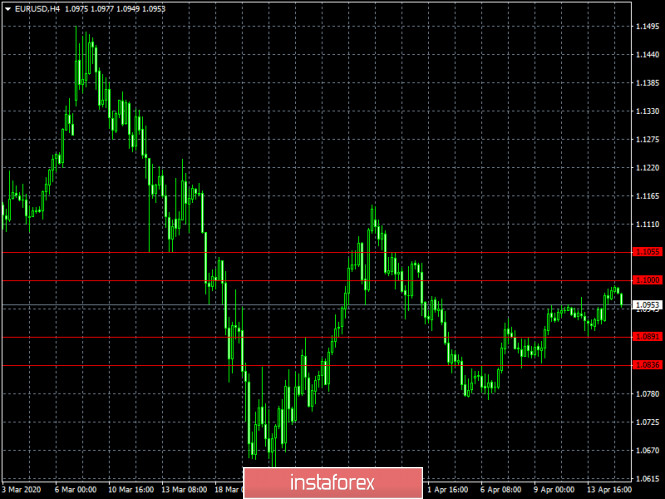Click the 1.1275 price axis label
Screen dimensions: 665x499
[x=648, y=139]
